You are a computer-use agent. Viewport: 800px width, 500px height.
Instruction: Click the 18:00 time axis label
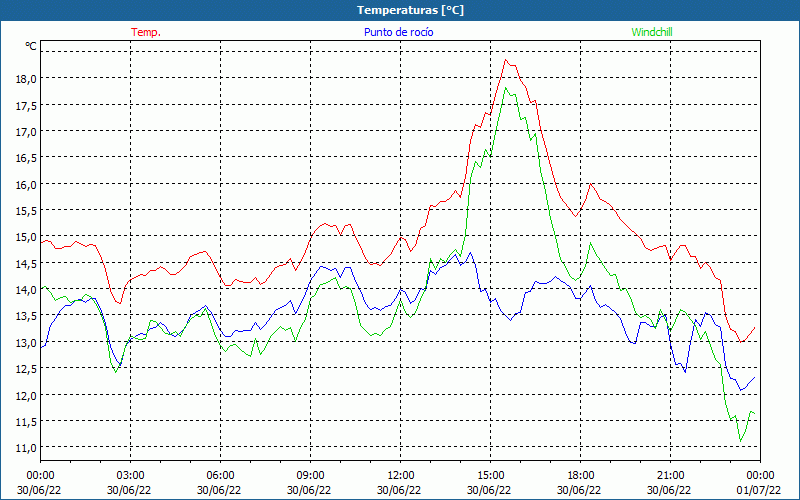(581, 476)
